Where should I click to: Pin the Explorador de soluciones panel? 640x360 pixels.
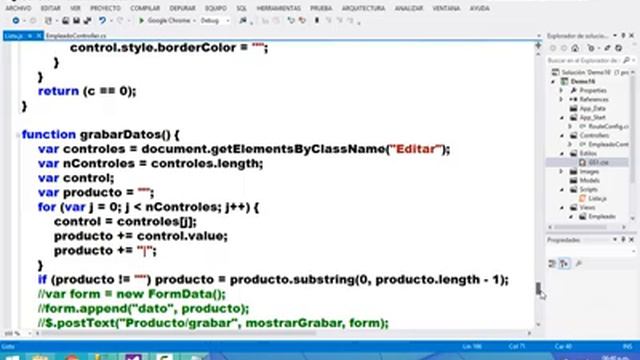tap(623, 36)
